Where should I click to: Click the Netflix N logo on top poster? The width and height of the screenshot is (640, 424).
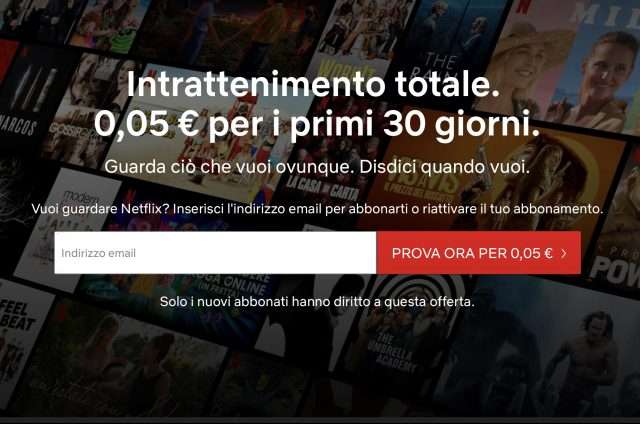522,6
